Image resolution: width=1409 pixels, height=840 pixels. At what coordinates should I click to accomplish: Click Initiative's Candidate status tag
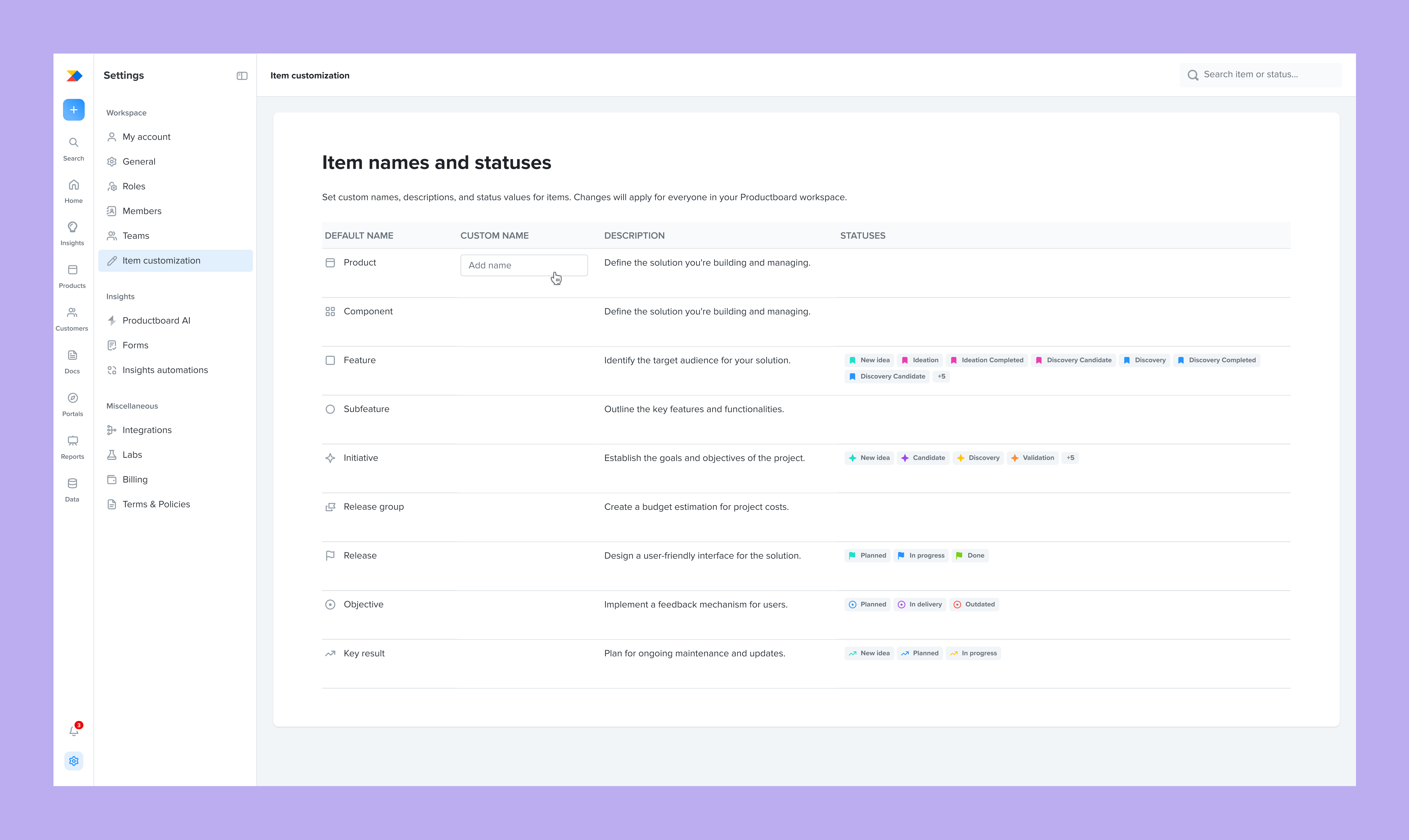(x=923, y=458)
